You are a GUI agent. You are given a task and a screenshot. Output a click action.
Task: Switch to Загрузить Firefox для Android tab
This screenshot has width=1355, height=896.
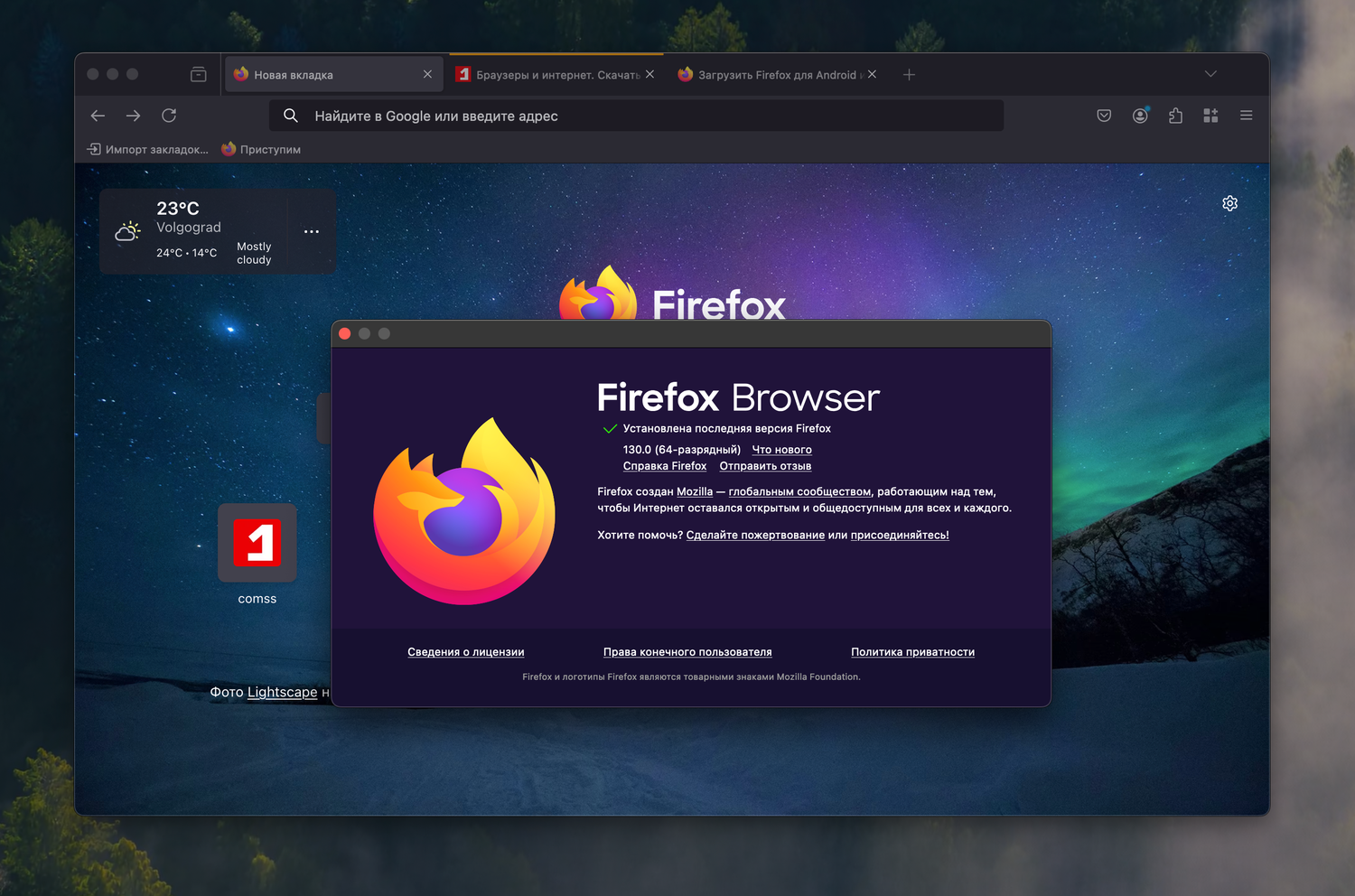click(x=778, y=74)
